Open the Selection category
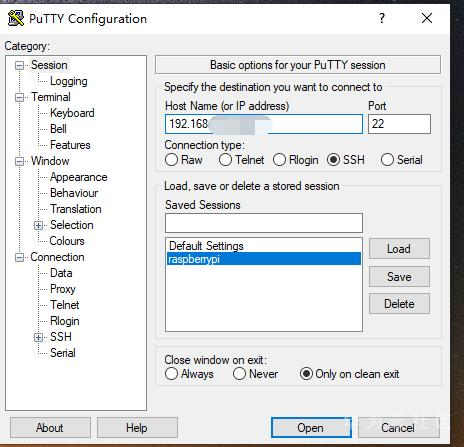464x447 pixels. click(72, 225)
